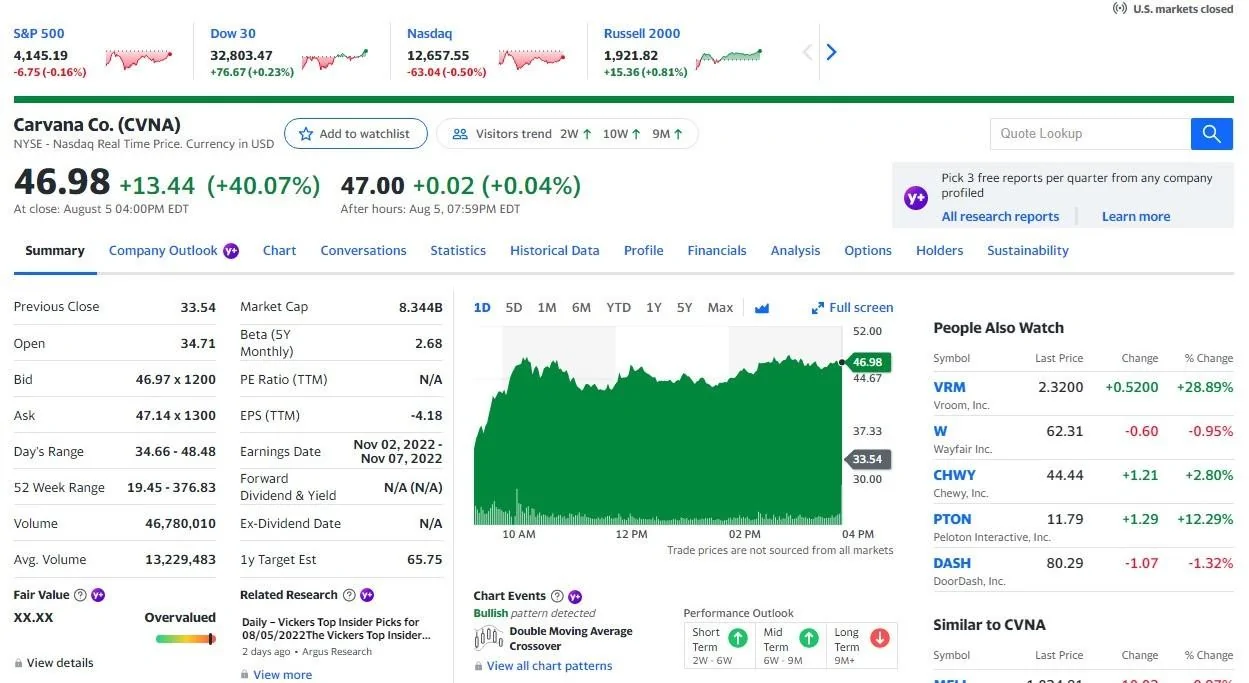1249x683 pixels.
Task: Click the DASH ticker symbol
Action: (x=952, y=563)
